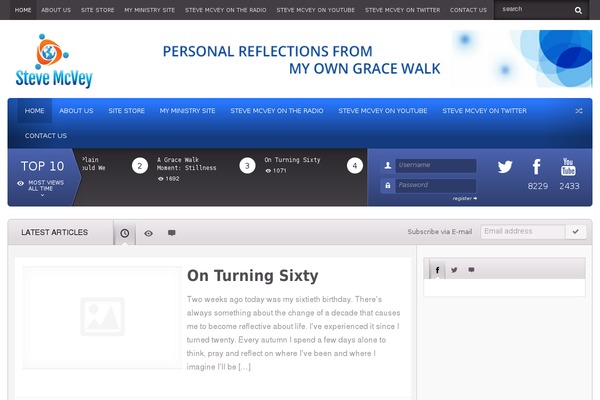The height and width of the screenshot is (400, 600).
Task: Click Site Store in blue navigation bar
Action: click(x=126, y=111)
